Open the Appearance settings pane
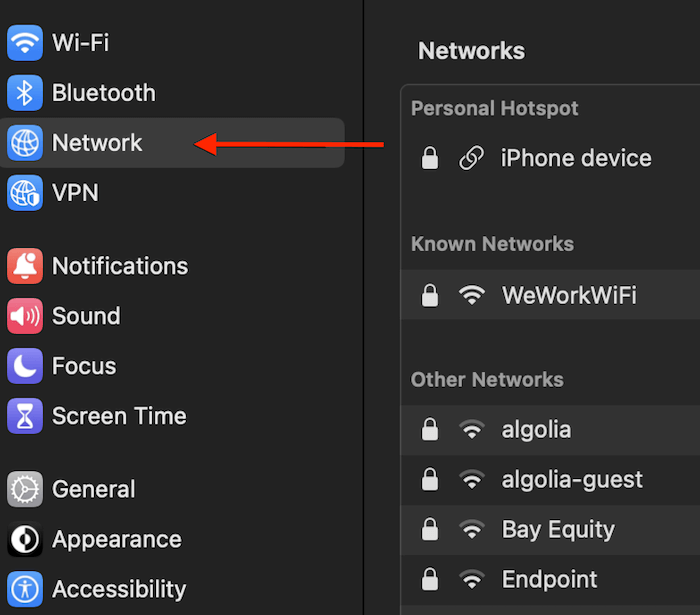Screen dimensions: 700x615 click(x=116, y=539)
